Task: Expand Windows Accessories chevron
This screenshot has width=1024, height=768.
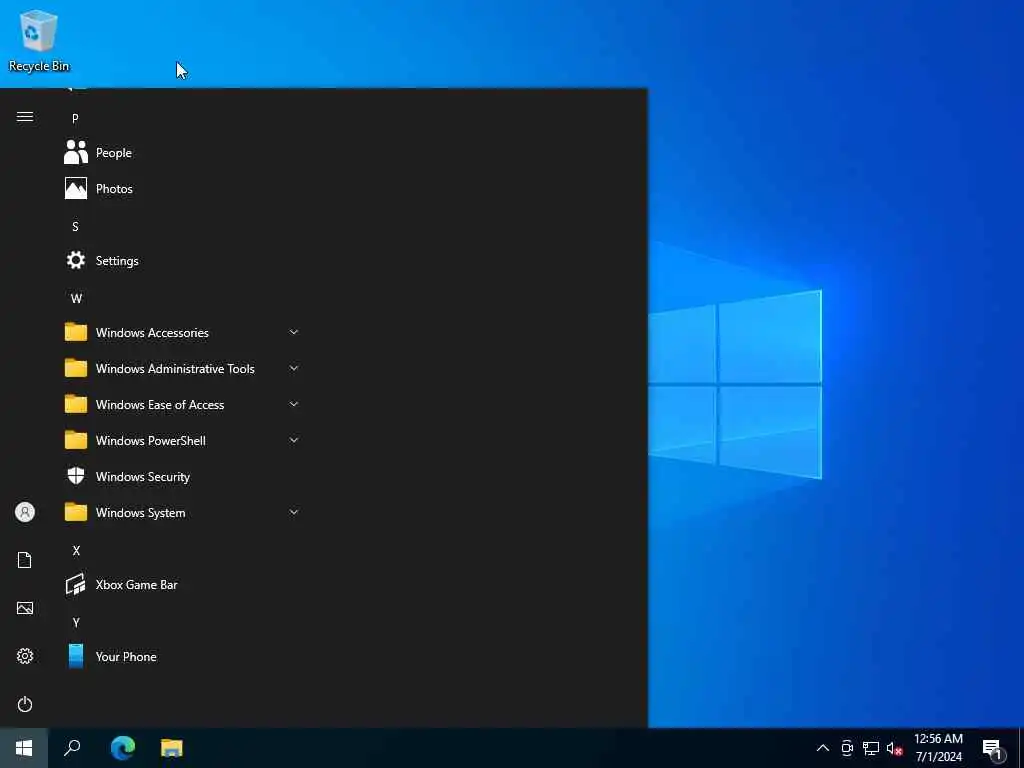Action: (x=294, y=332)
